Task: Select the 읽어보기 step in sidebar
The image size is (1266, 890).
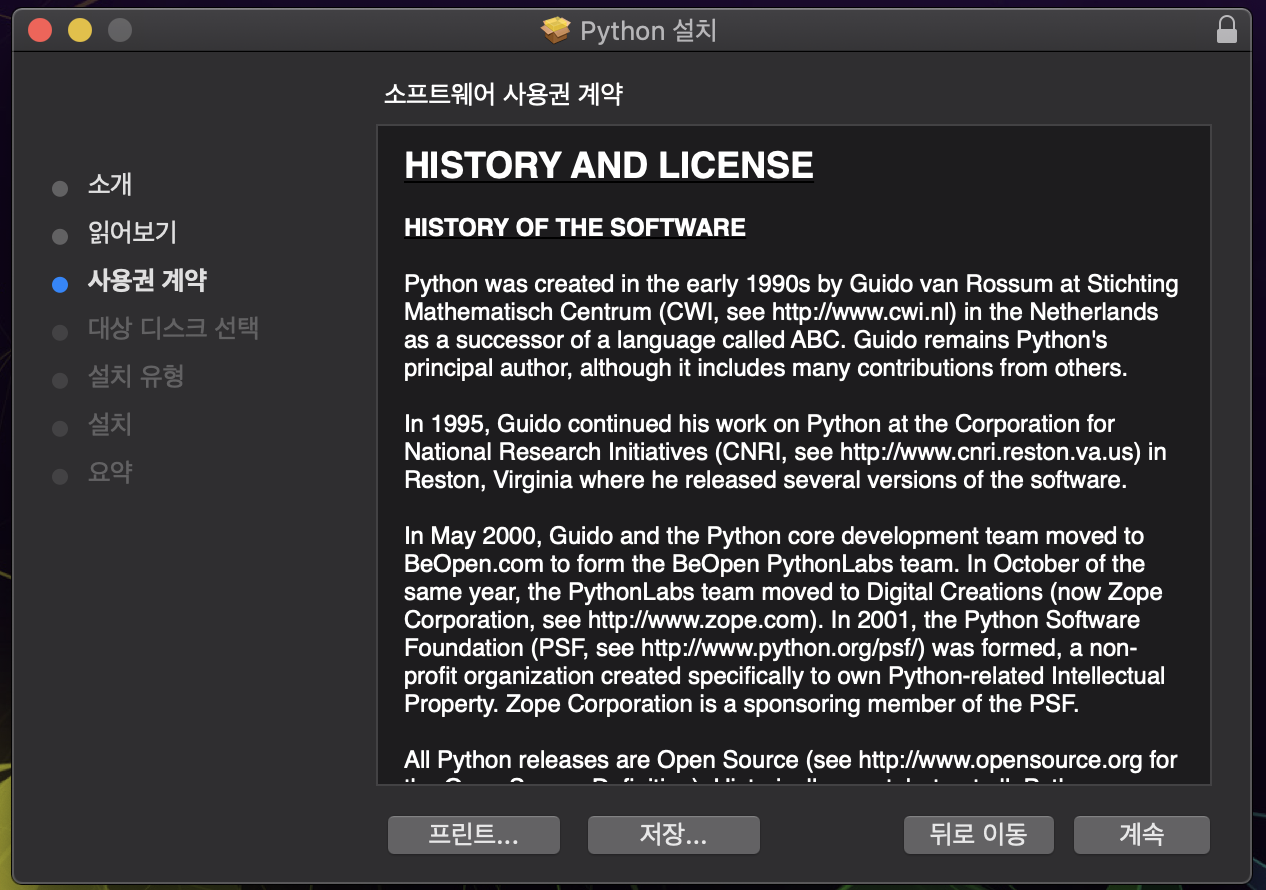Action: click(x=132, y=233)
